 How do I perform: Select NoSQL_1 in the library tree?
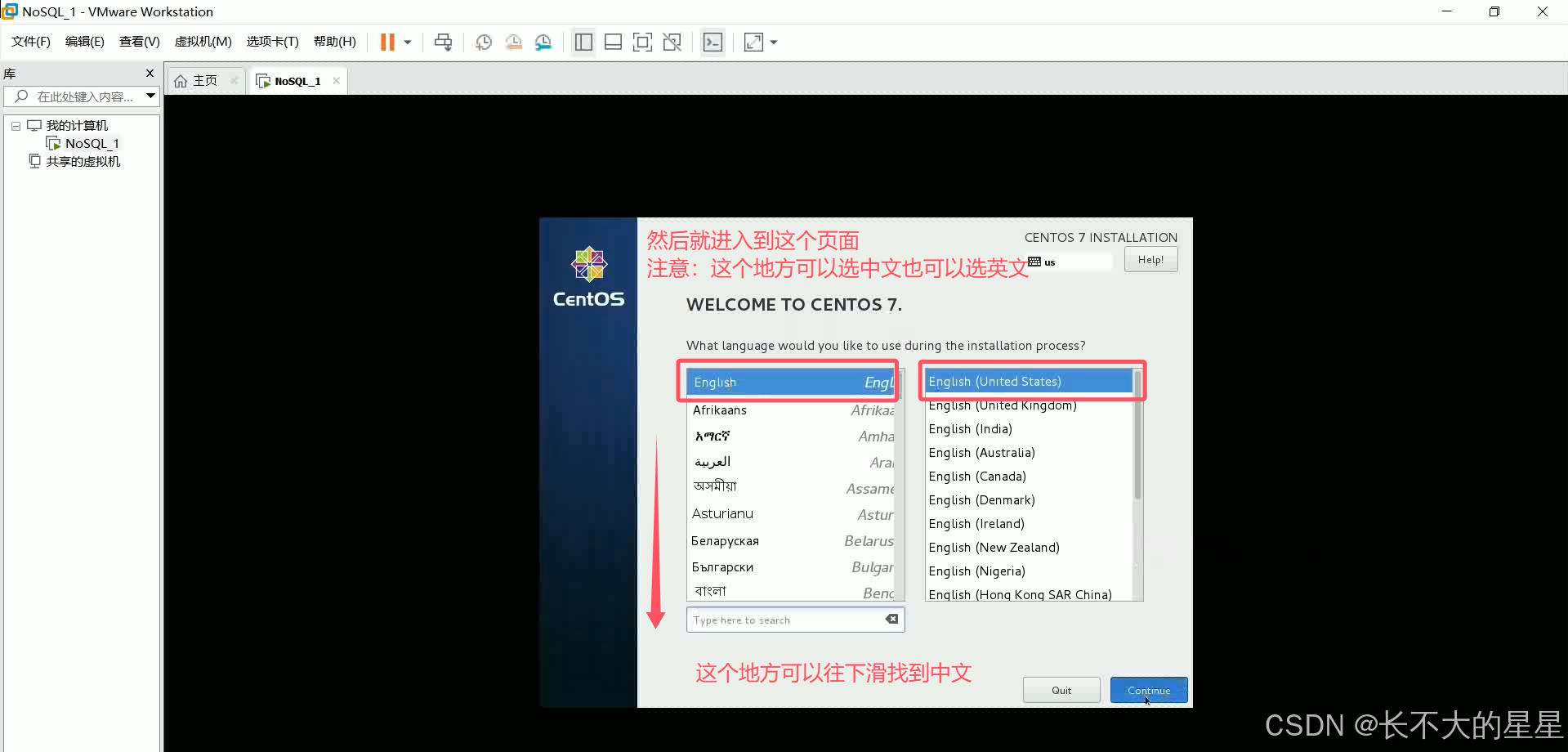92,143
